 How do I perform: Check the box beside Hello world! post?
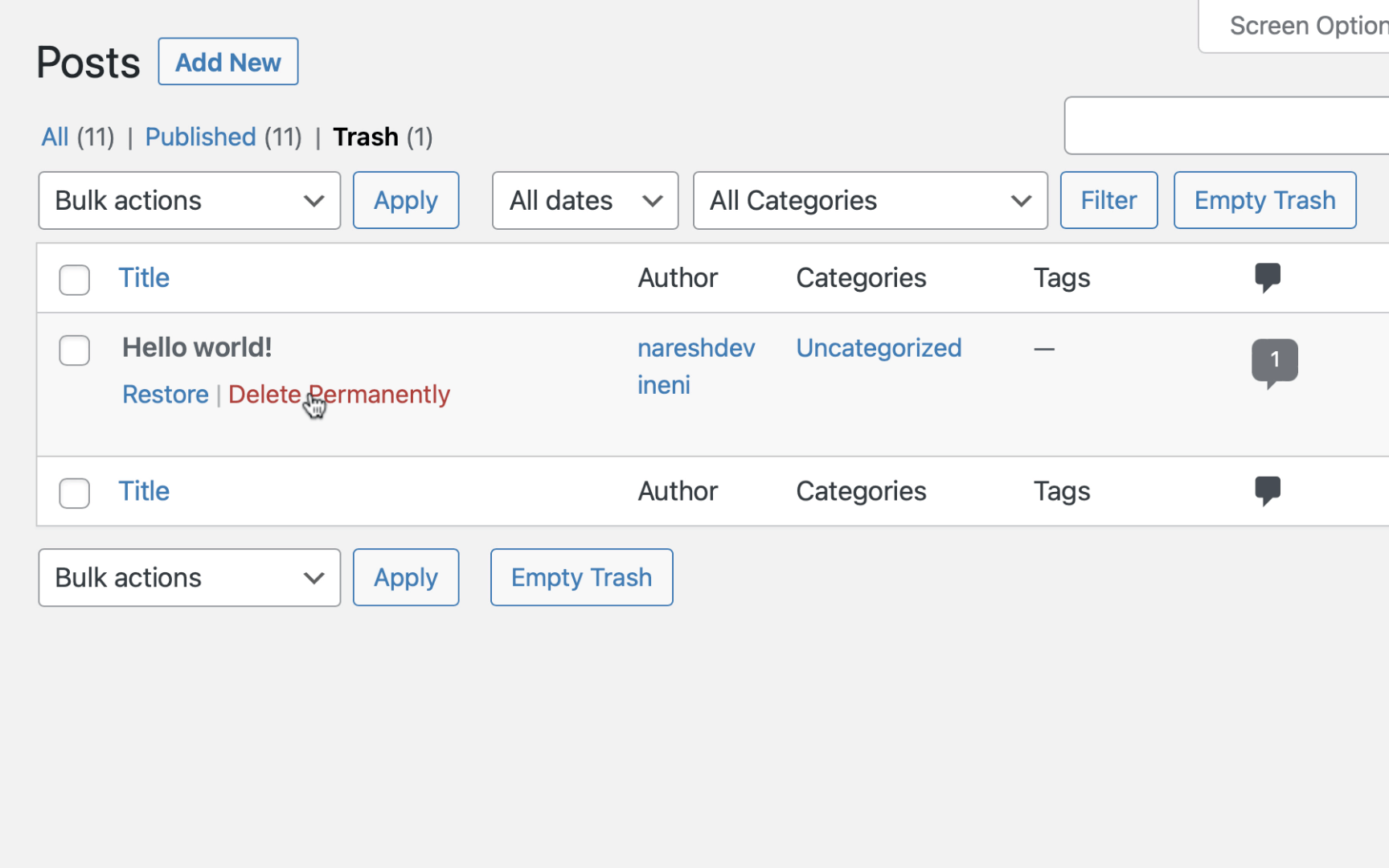coord(74,350)
